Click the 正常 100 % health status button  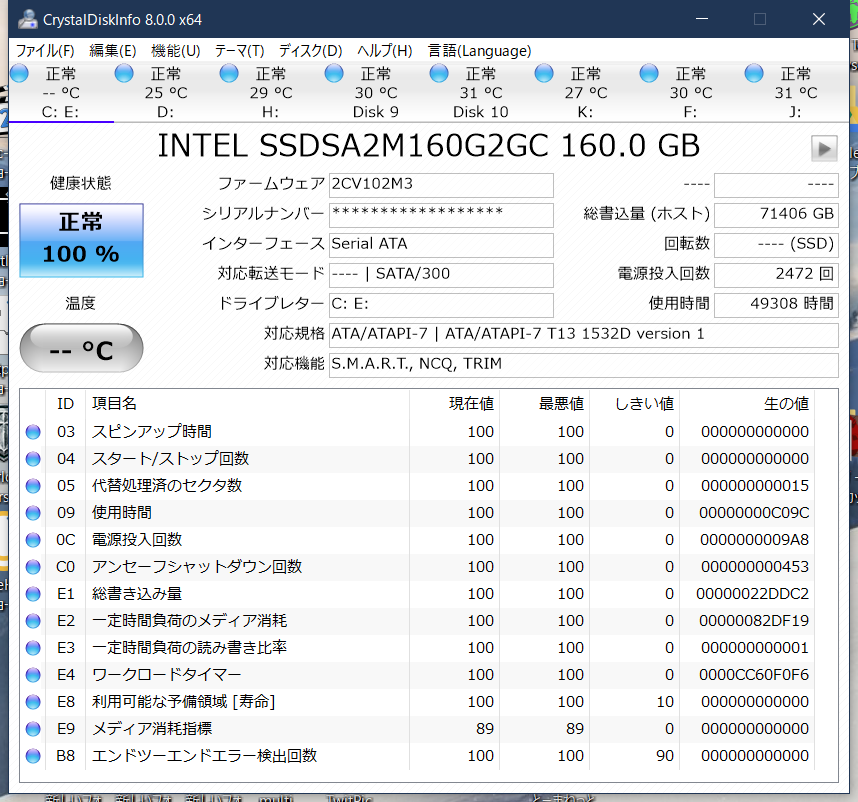[x=81, y=240]
